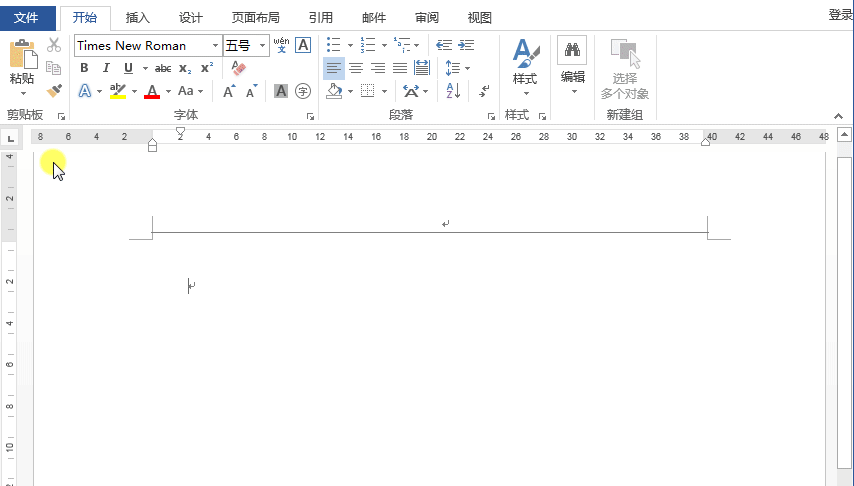Increase font size with grow font icon
The width and height of the screenshot is (854, 486).
pyautogui.click(x=229, y=91)
